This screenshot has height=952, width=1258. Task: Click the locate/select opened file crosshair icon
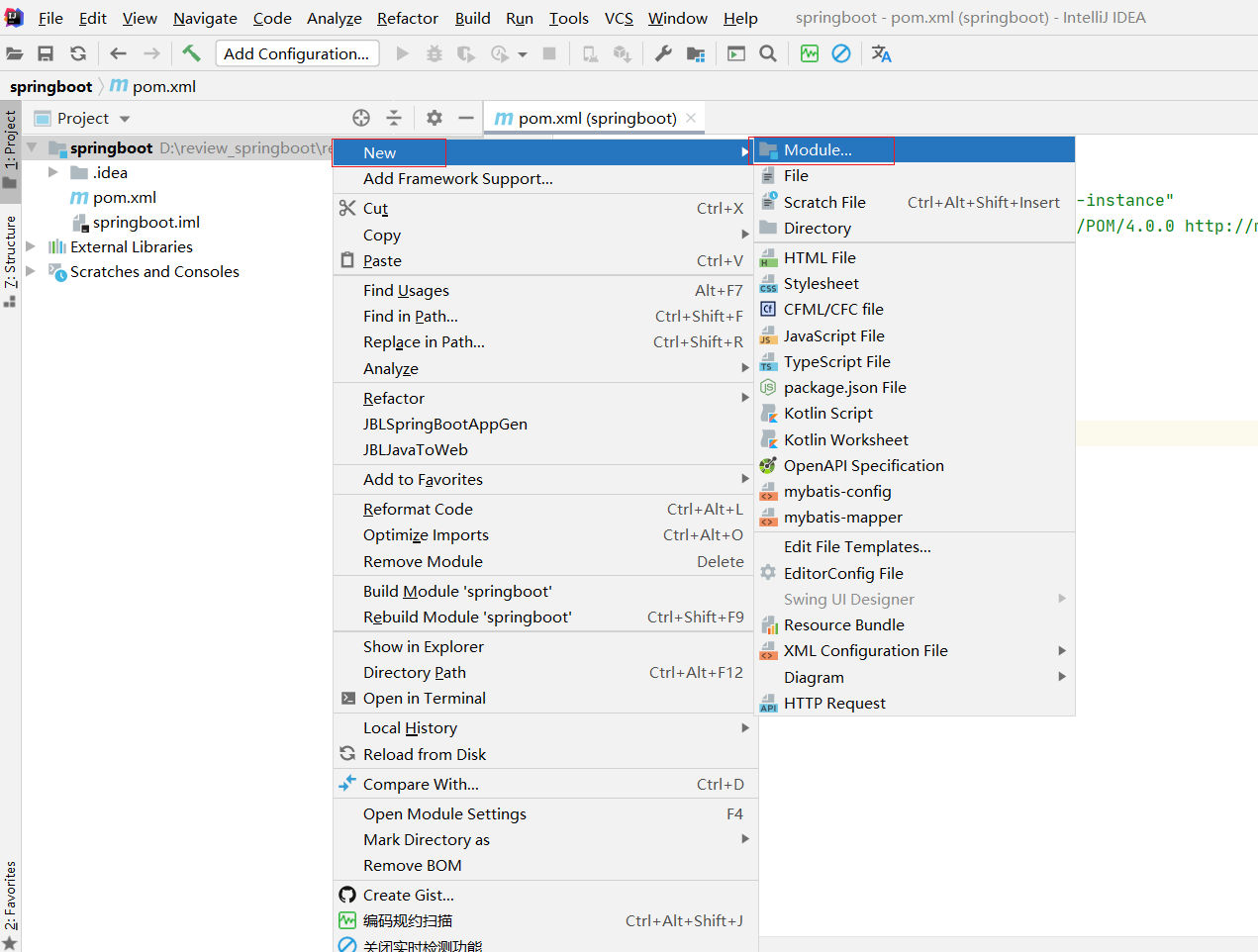361,118
